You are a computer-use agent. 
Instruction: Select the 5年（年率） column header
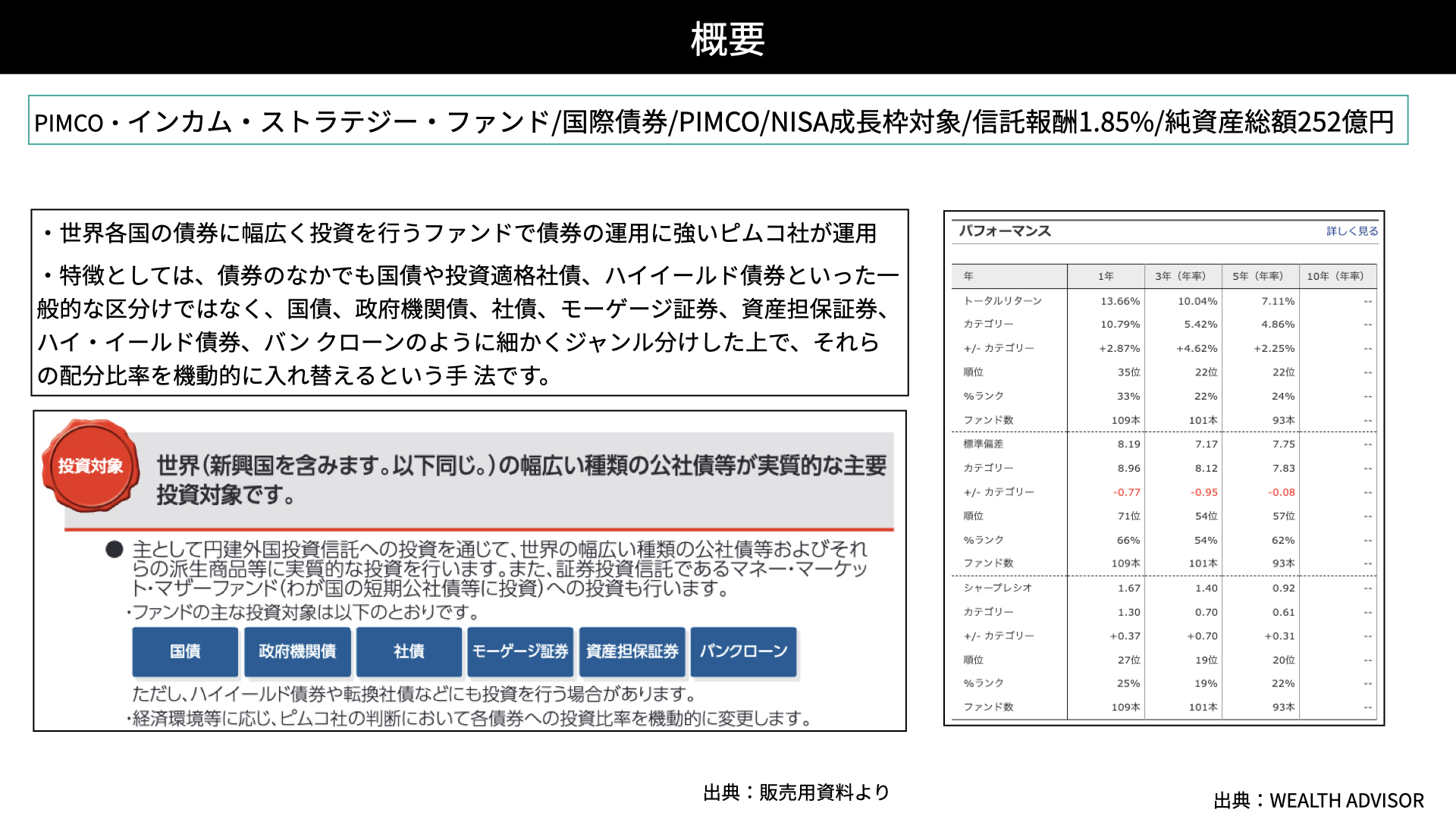coord(1259,276)
